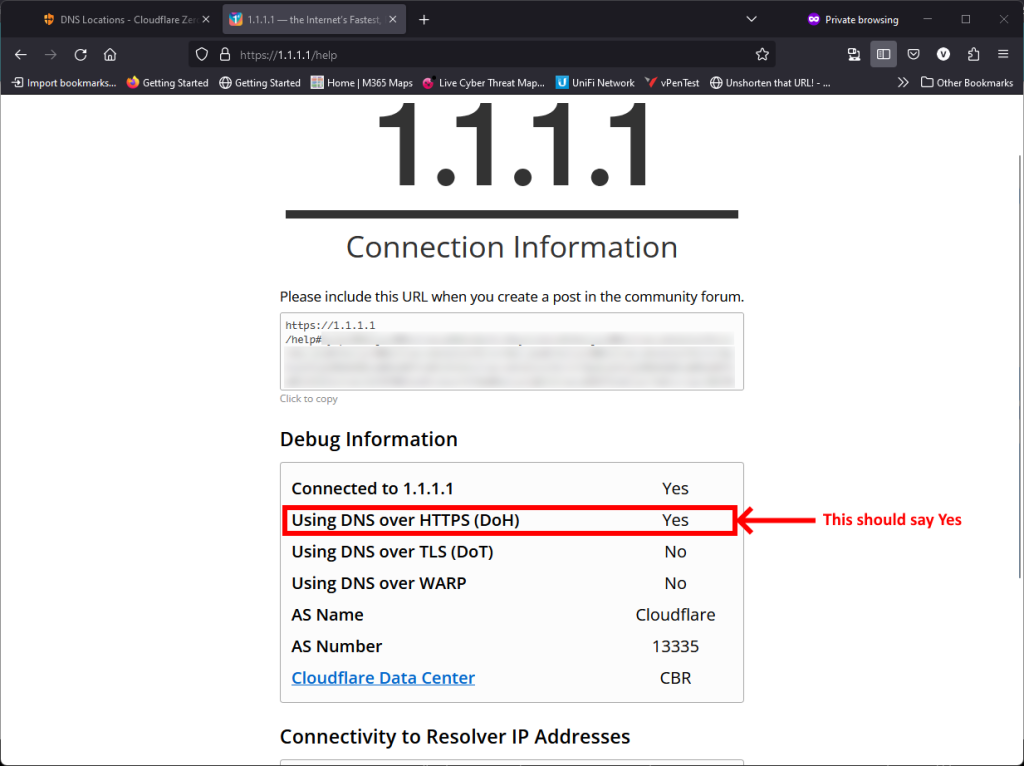The width and height of the screenshot is (1024, 766).
Task: Click the Using DNS over WARP label
Action: (x=379, y=583)
